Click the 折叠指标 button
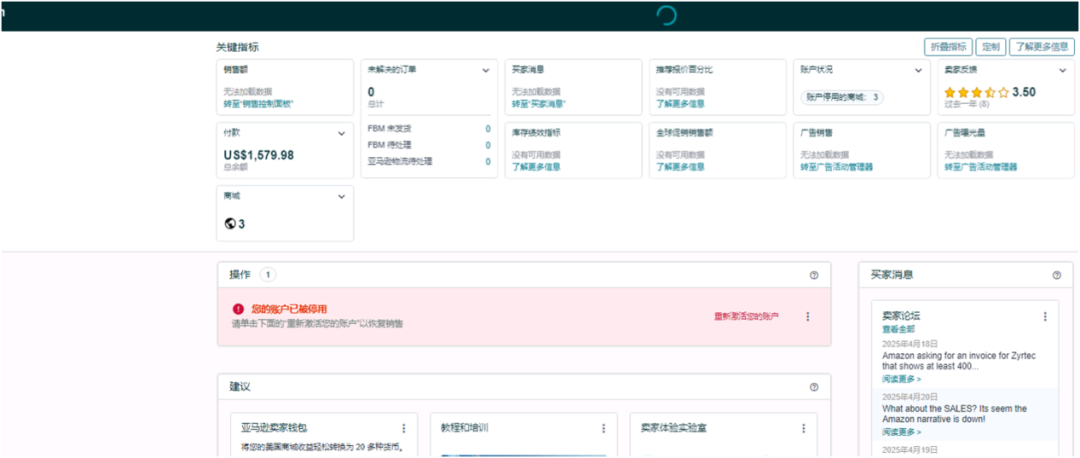 pyautogui.click(x=948, y=47)
